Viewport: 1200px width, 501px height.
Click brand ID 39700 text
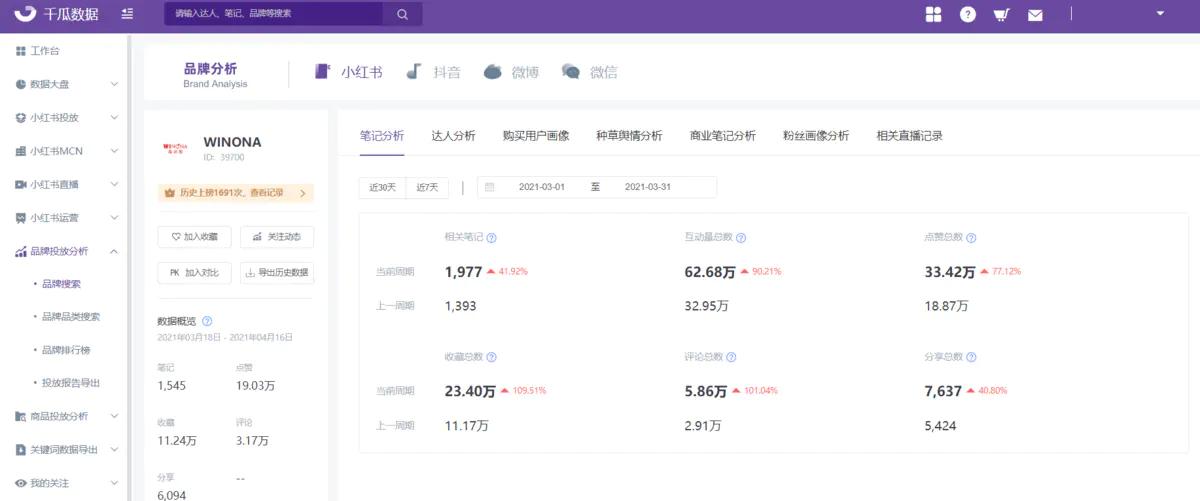tap(224, 158)
